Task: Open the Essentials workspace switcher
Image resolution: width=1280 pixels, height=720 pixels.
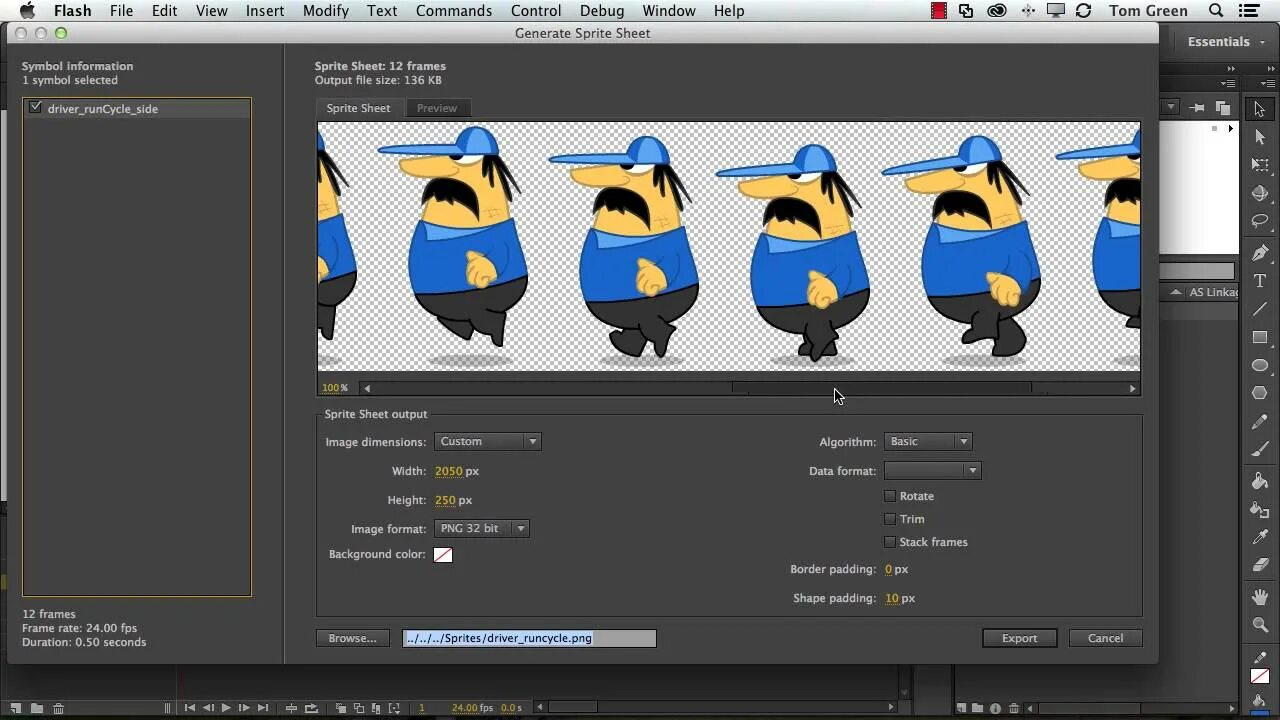Action: pyautogui.click(x=1226, y=42)
